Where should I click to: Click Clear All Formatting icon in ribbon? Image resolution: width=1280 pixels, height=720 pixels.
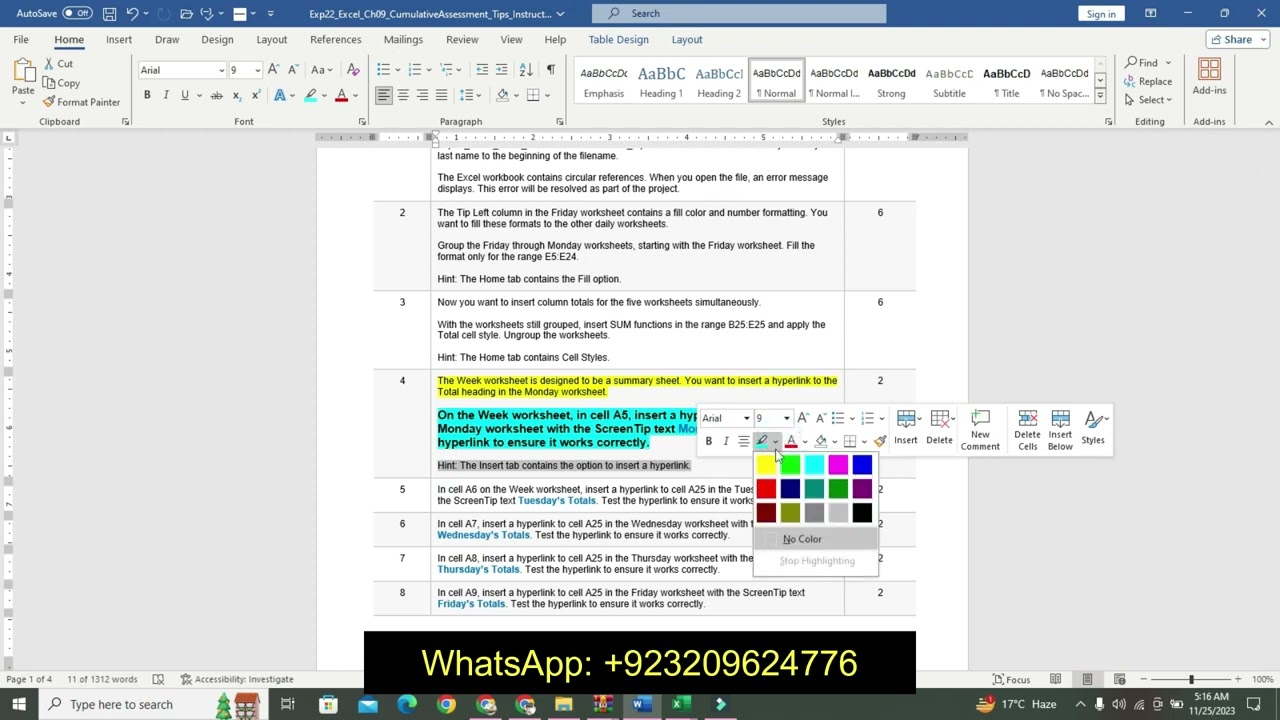click(x=353, y=70)
